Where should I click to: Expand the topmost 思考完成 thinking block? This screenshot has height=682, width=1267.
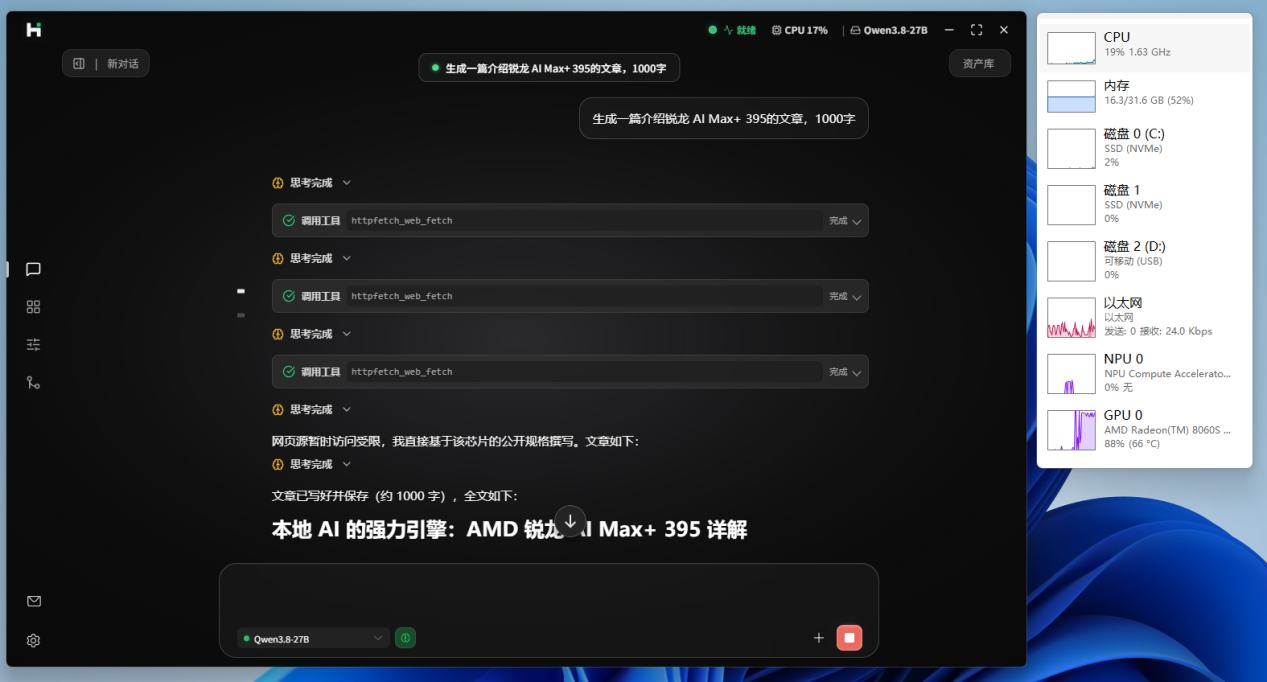pyautogui.click(x=312, y=183)
